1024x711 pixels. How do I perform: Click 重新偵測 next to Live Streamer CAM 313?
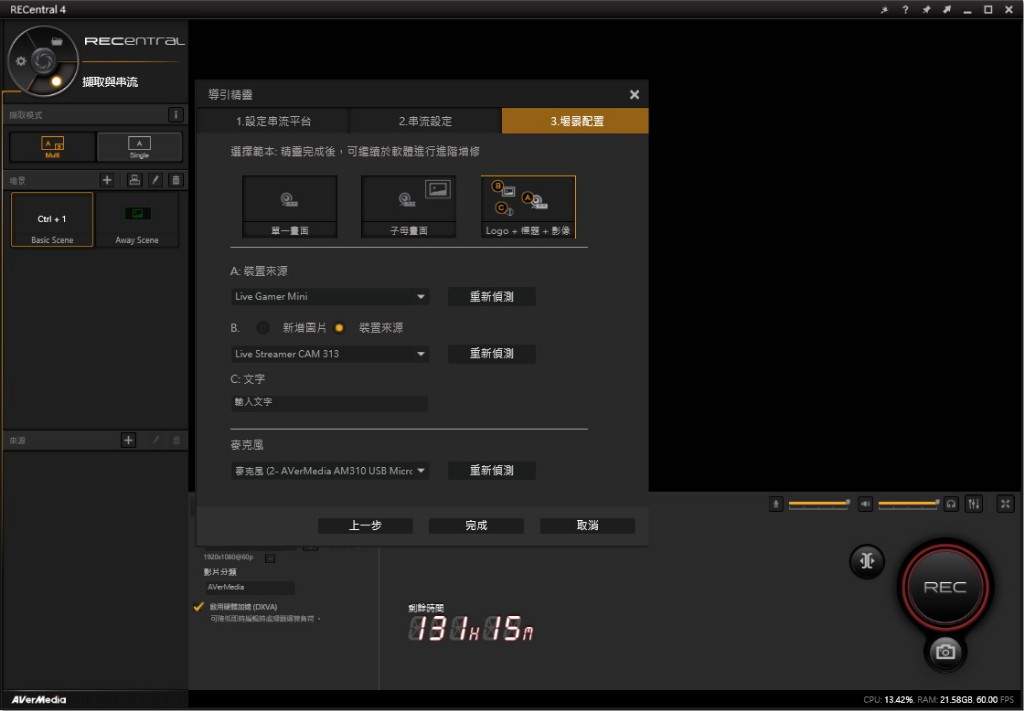(492, 354)
